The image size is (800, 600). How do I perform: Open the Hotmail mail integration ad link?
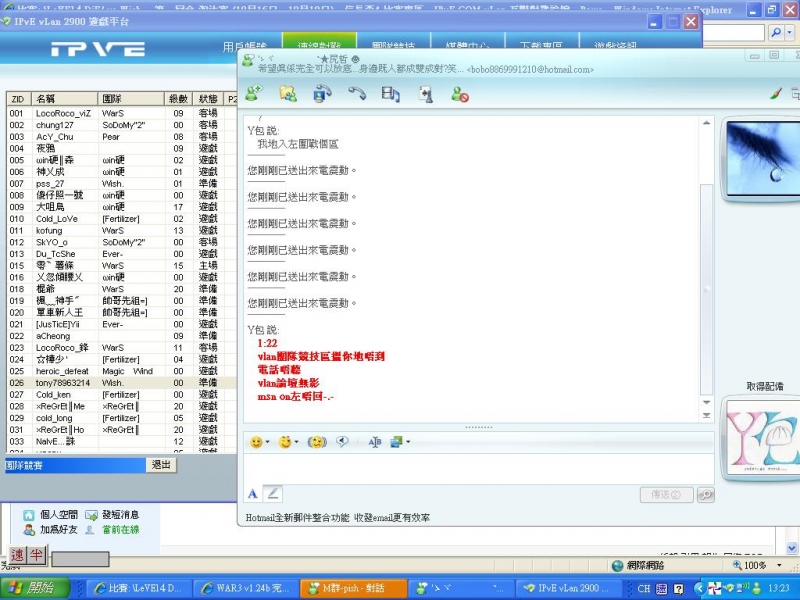click(338, 517)
